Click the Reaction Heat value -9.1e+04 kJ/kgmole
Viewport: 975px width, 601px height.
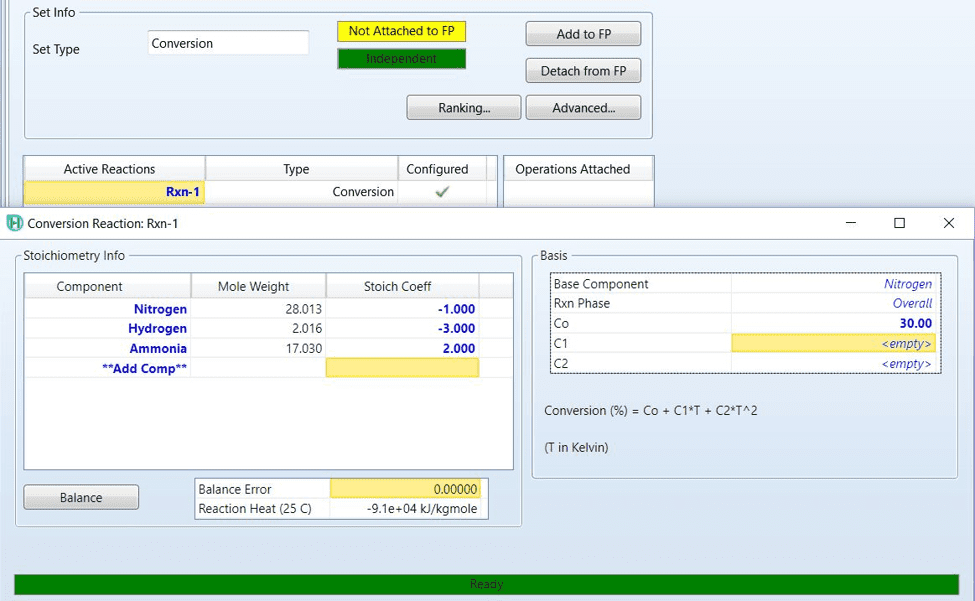click(405, 508)
